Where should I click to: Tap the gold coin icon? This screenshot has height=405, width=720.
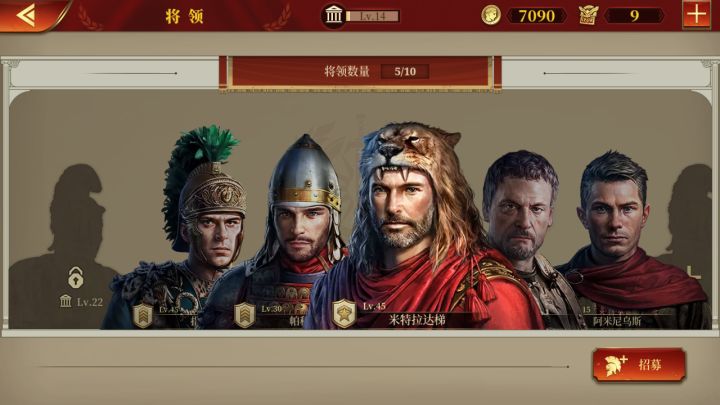[490, 15]
